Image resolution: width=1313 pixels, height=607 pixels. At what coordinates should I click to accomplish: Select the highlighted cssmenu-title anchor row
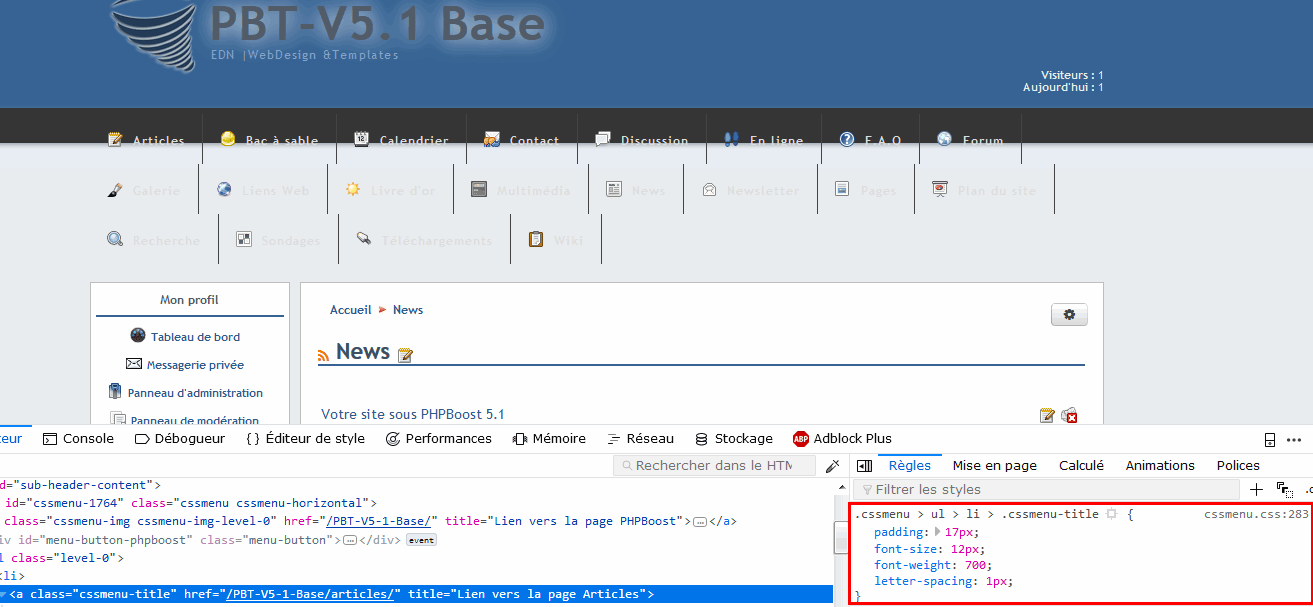(417, 594)
